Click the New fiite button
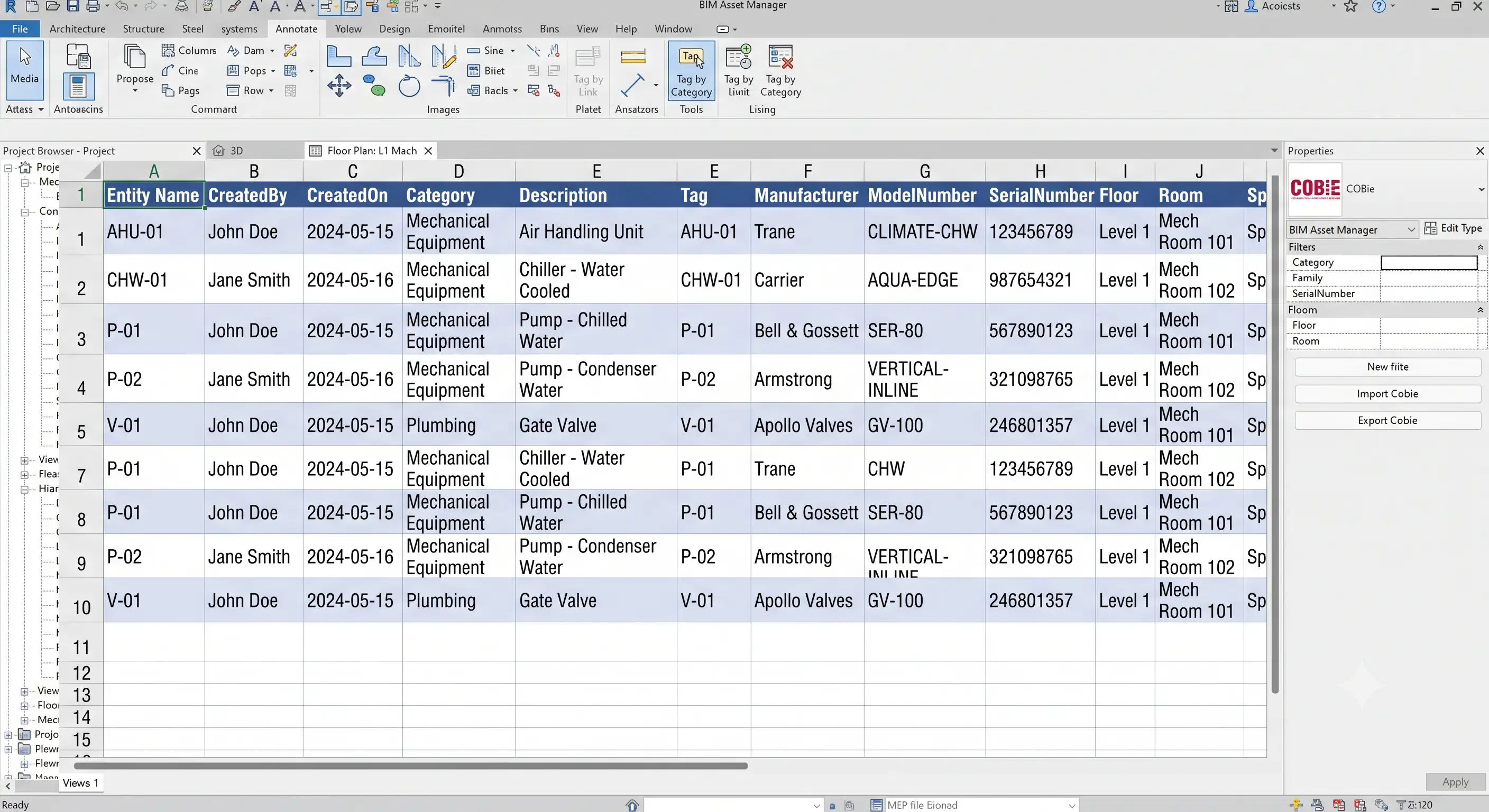This screenshot has height=812, width=1489. click(x=1387, y=367)
